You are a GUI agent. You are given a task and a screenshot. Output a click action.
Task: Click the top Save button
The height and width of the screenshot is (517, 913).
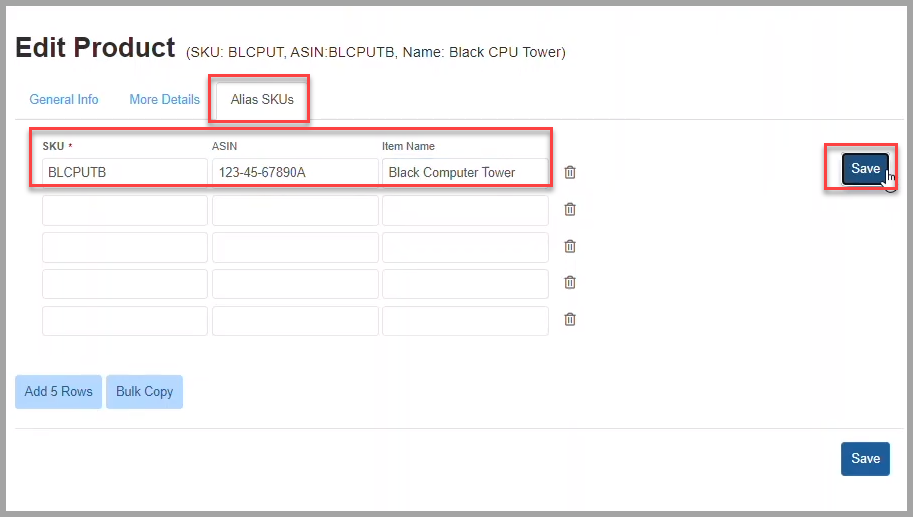click(x=865, y=169)
